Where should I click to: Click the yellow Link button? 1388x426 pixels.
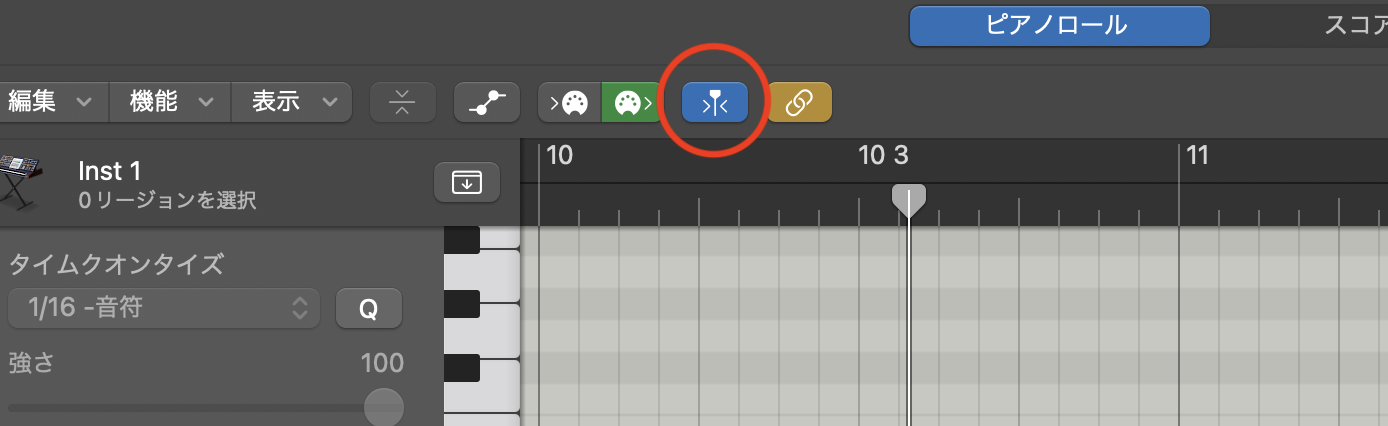(x=799, y=102)
